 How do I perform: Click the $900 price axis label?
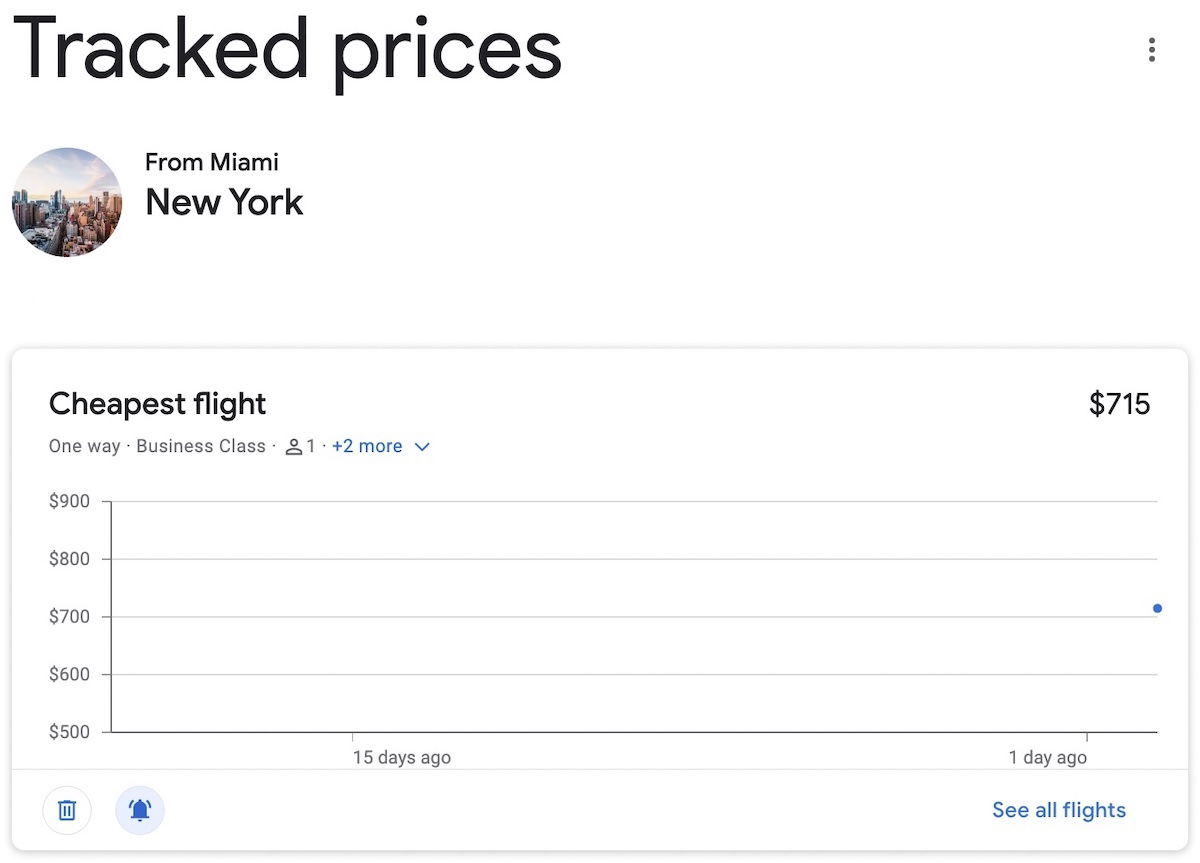pyautogui.click(x=69, y=501)
